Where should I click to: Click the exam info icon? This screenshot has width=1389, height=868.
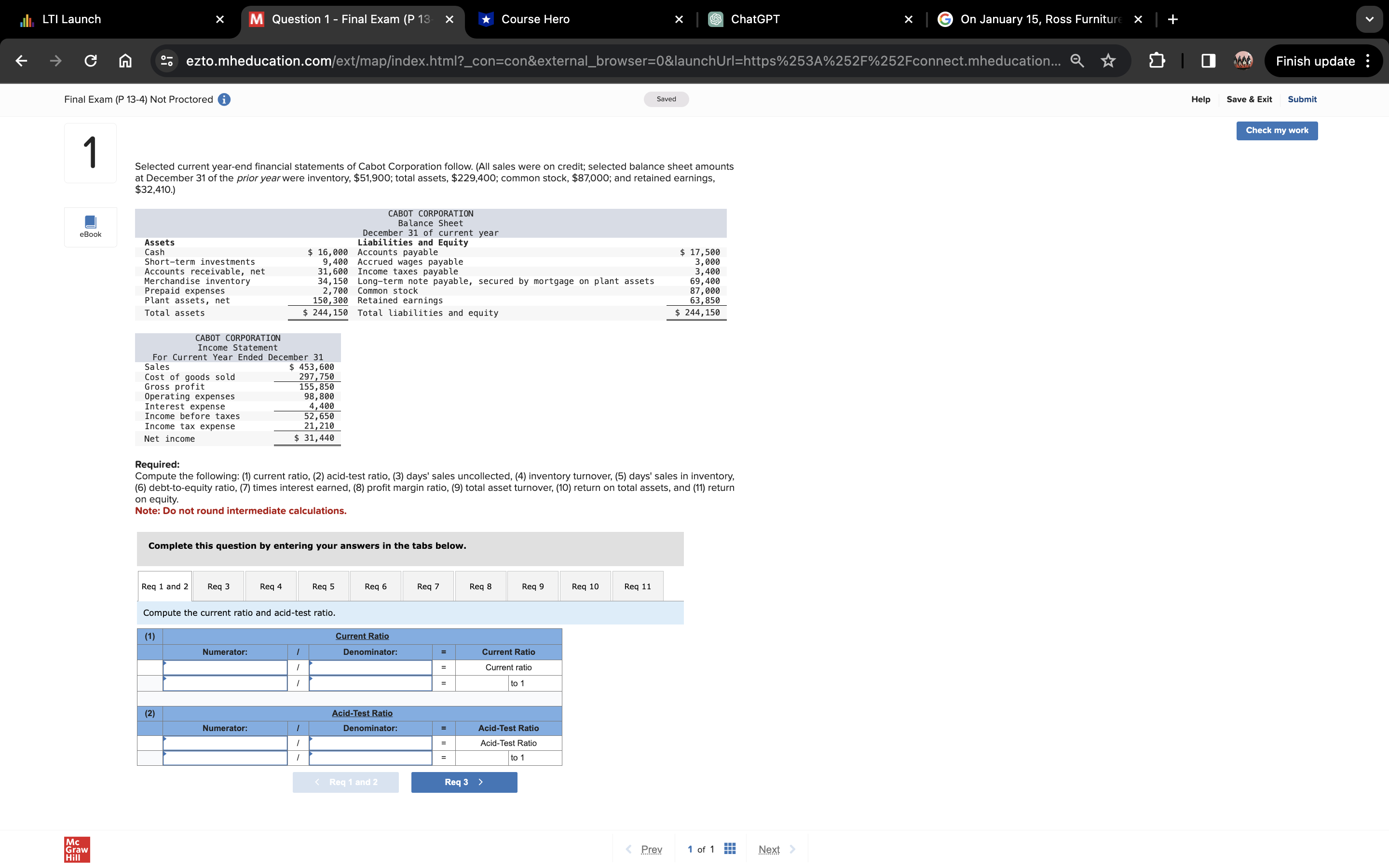click(x=224, y=99)
